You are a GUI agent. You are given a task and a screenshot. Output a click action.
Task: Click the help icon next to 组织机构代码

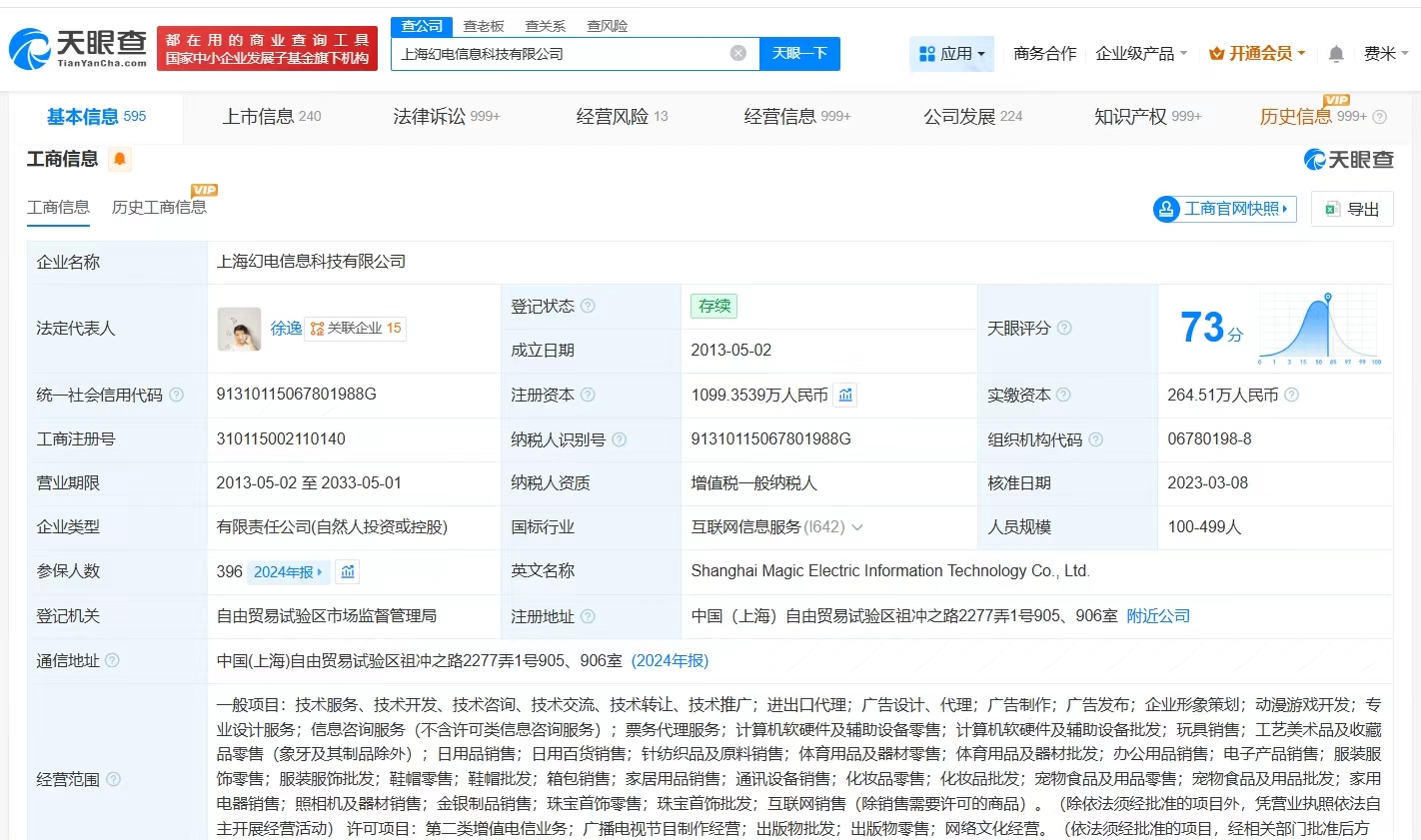[1096, 439]
